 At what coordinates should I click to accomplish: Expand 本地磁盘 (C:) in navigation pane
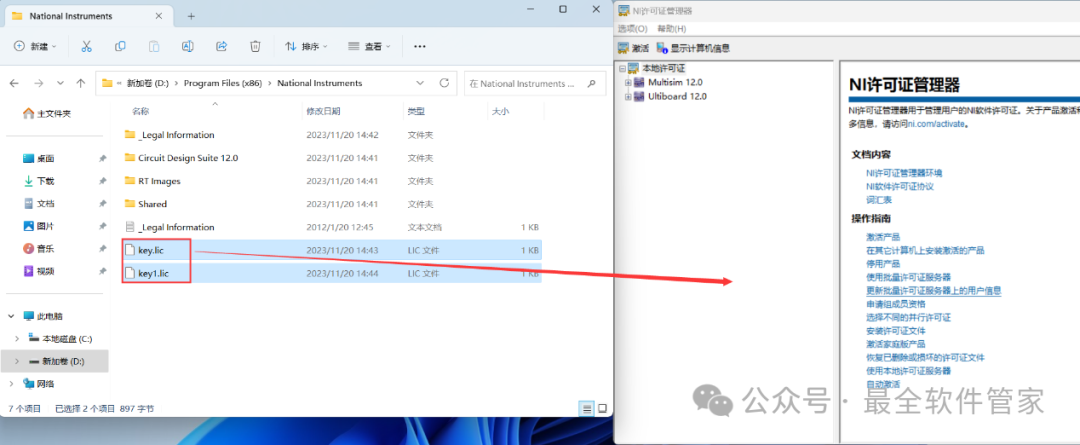point(16,338)
